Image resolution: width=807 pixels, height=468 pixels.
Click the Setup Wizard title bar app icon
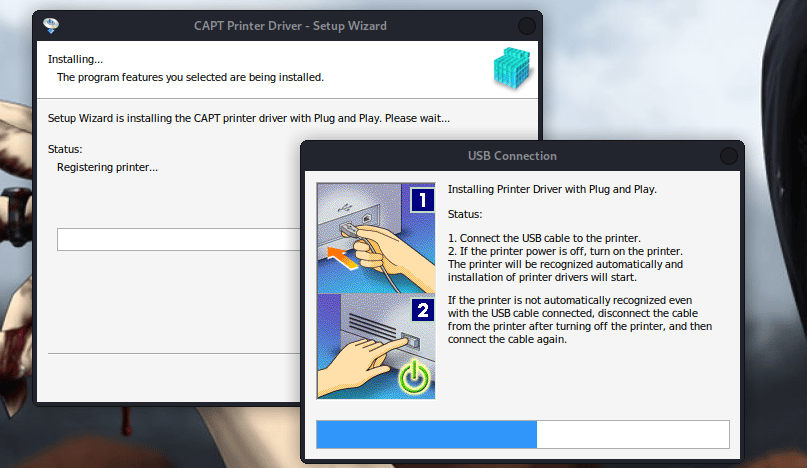51,25
